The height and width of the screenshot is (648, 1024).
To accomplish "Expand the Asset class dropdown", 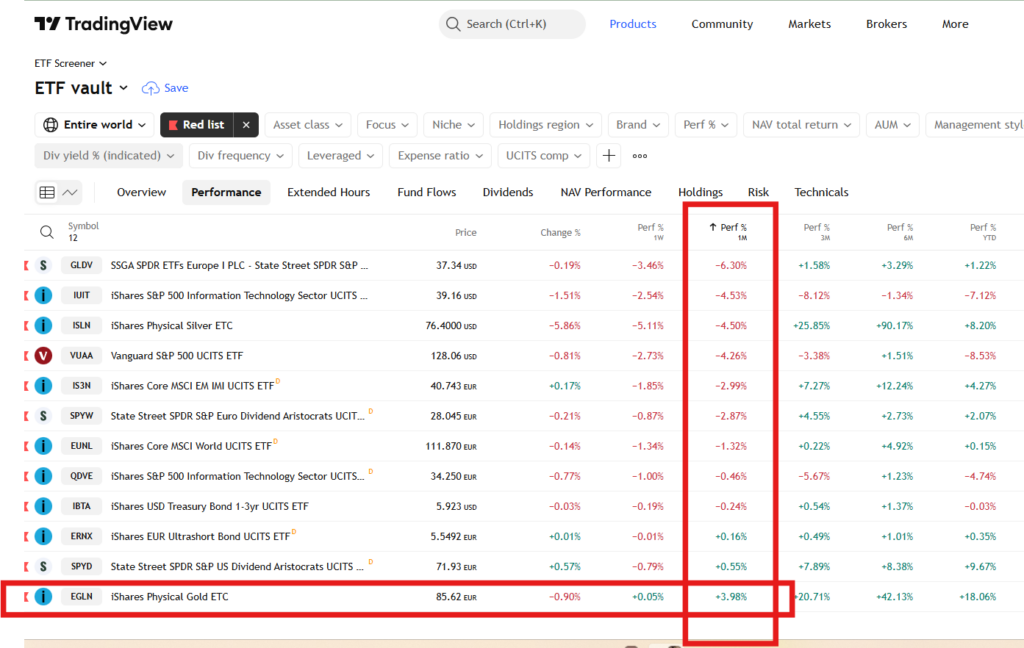I will 310,125.
